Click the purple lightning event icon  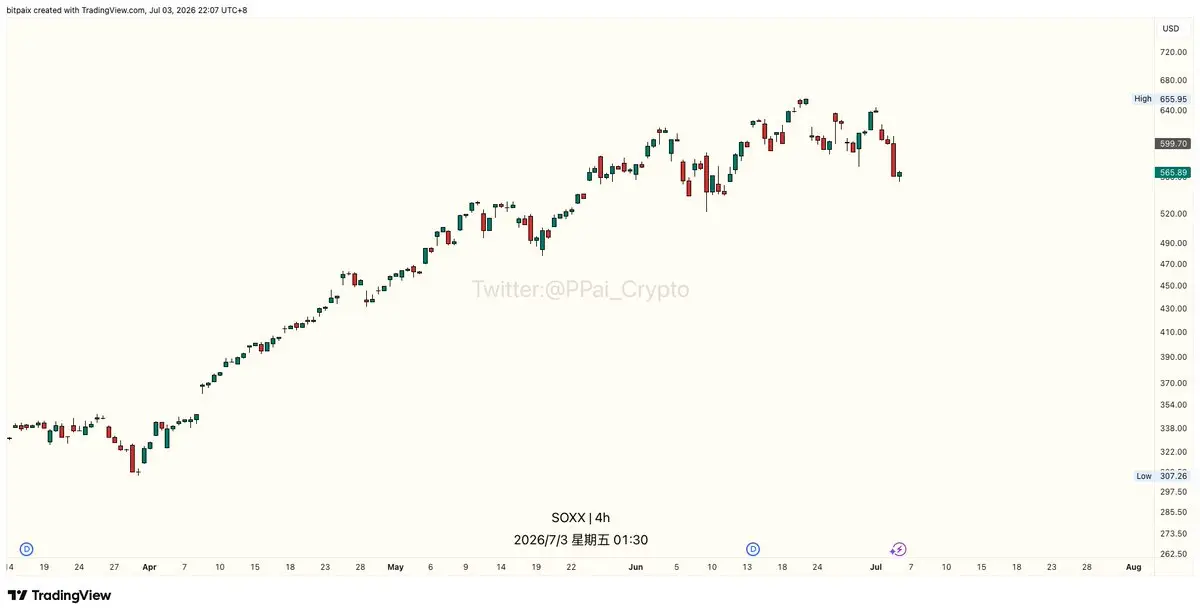pyautogui.click(x=898, y=549)
